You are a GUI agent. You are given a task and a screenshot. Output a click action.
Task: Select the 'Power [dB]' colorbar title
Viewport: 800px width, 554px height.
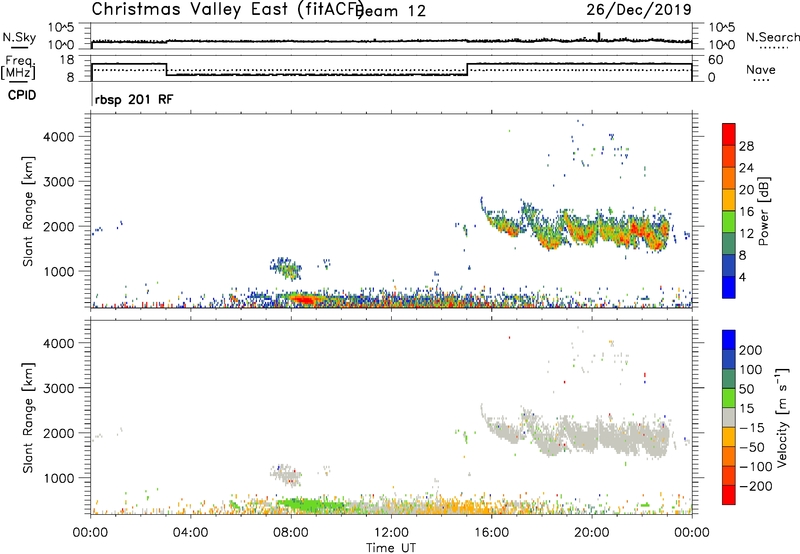764,211
